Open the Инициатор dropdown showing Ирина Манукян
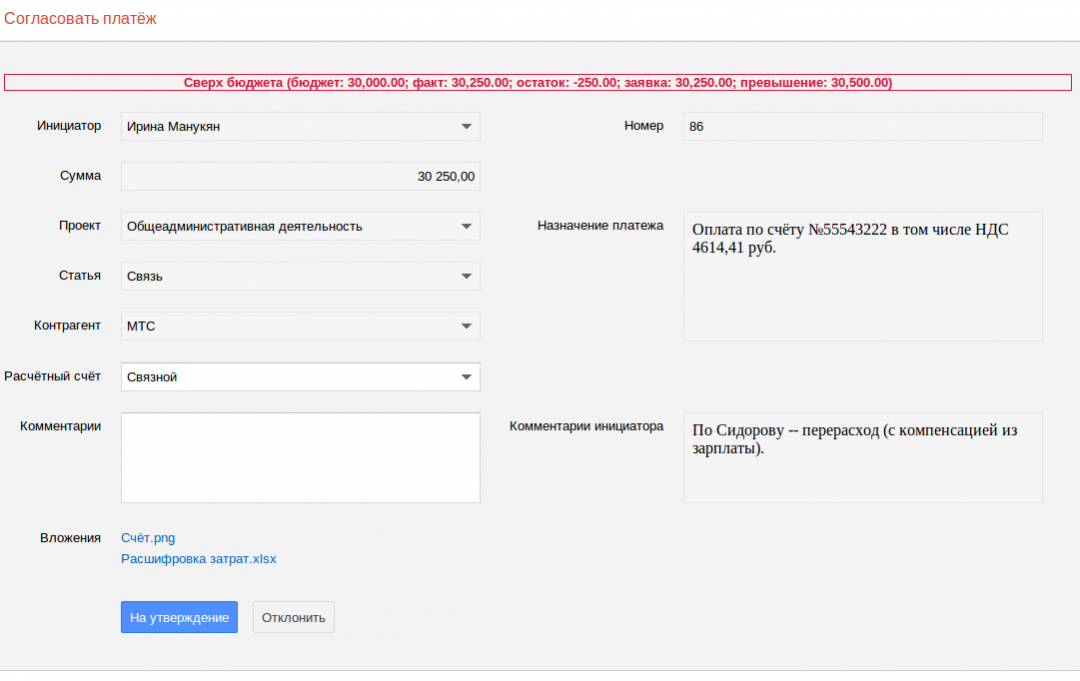Viewport: 1080px width, 681px height. click(300, 126)
